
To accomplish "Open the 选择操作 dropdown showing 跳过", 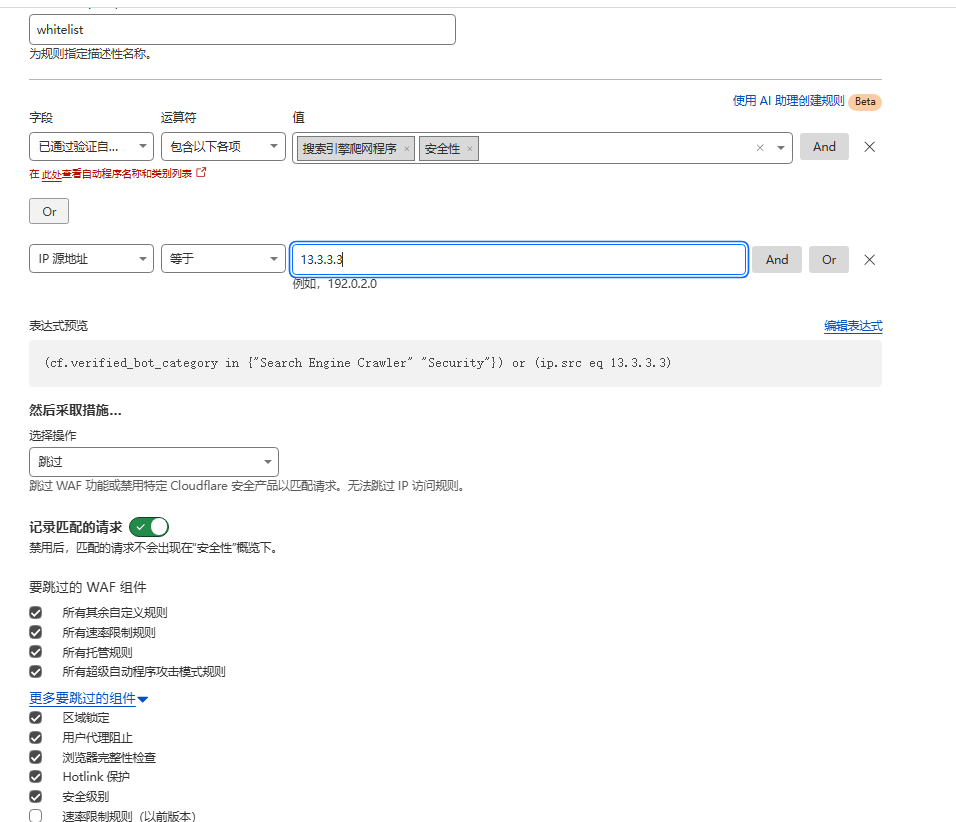I will click(x=154, y=462).
